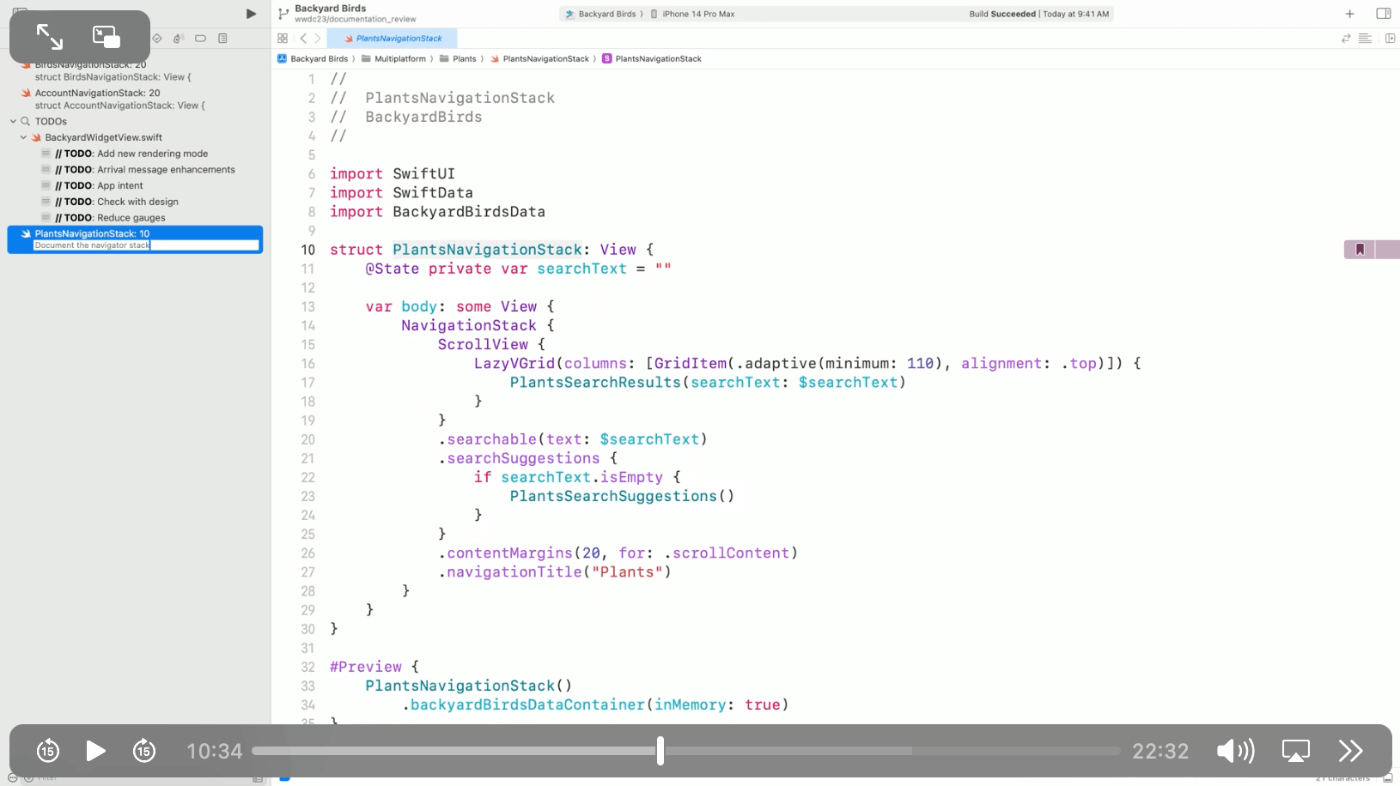This screenshot has height=786, width=1400.
Task: Click the video elapsed time 10:34
Action: 214,751
